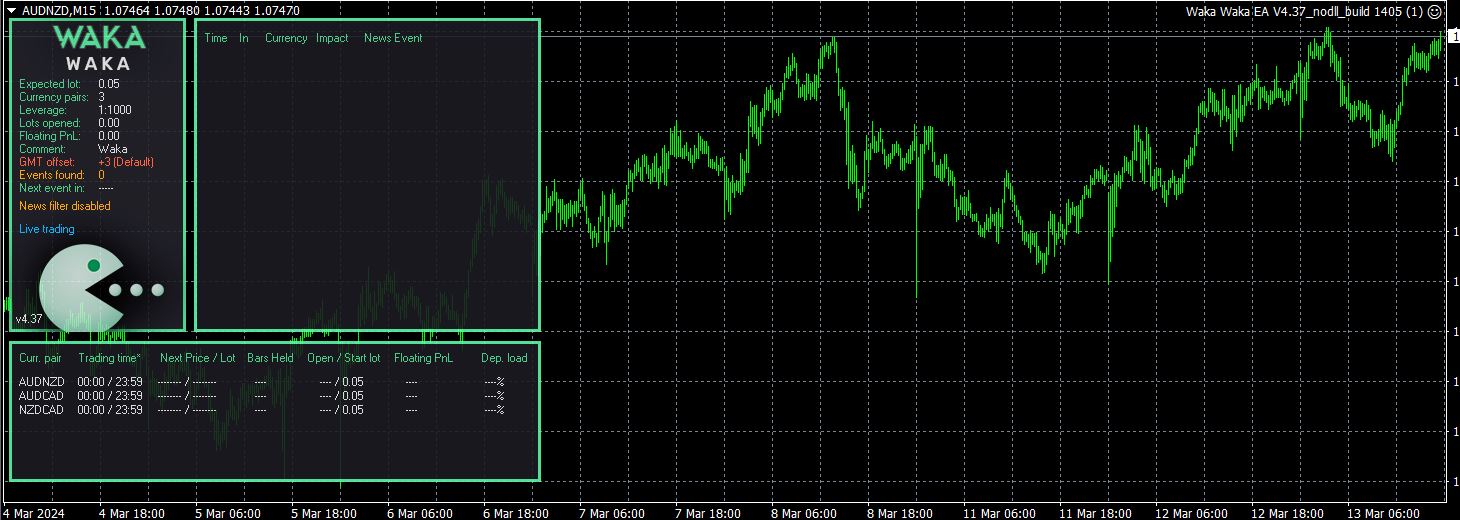Click the first dot in front of Pac-Man
1460x520 pixels.
tap(115, 290)
